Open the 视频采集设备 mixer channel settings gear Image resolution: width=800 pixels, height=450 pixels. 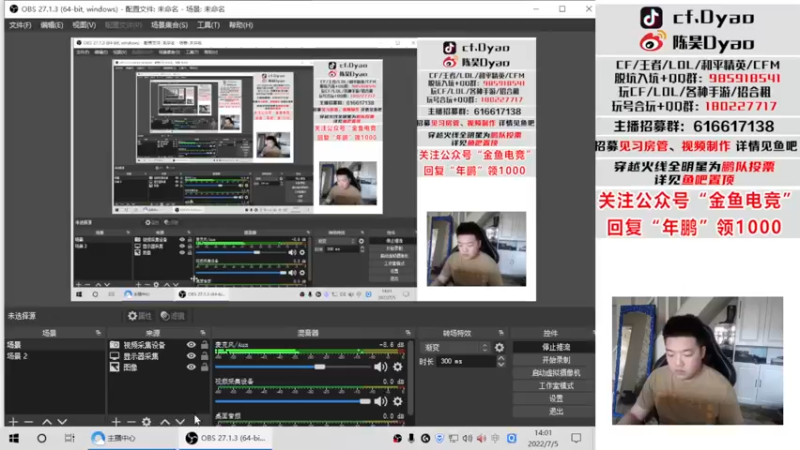397,402
